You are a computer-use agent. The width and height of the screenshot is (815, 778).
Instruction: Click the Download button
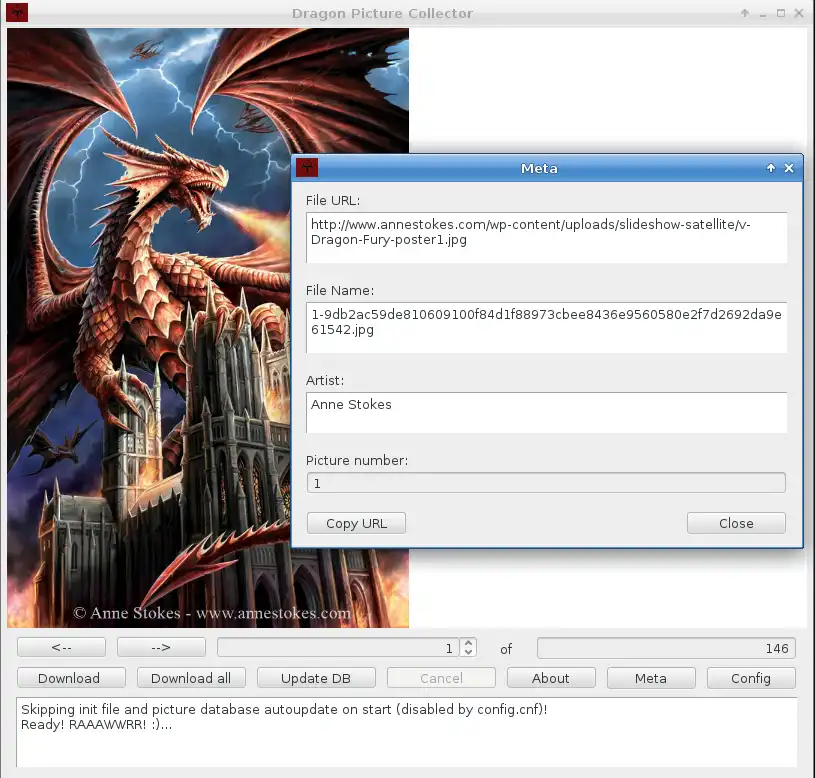pyautogui.click(x=71, y=678)
